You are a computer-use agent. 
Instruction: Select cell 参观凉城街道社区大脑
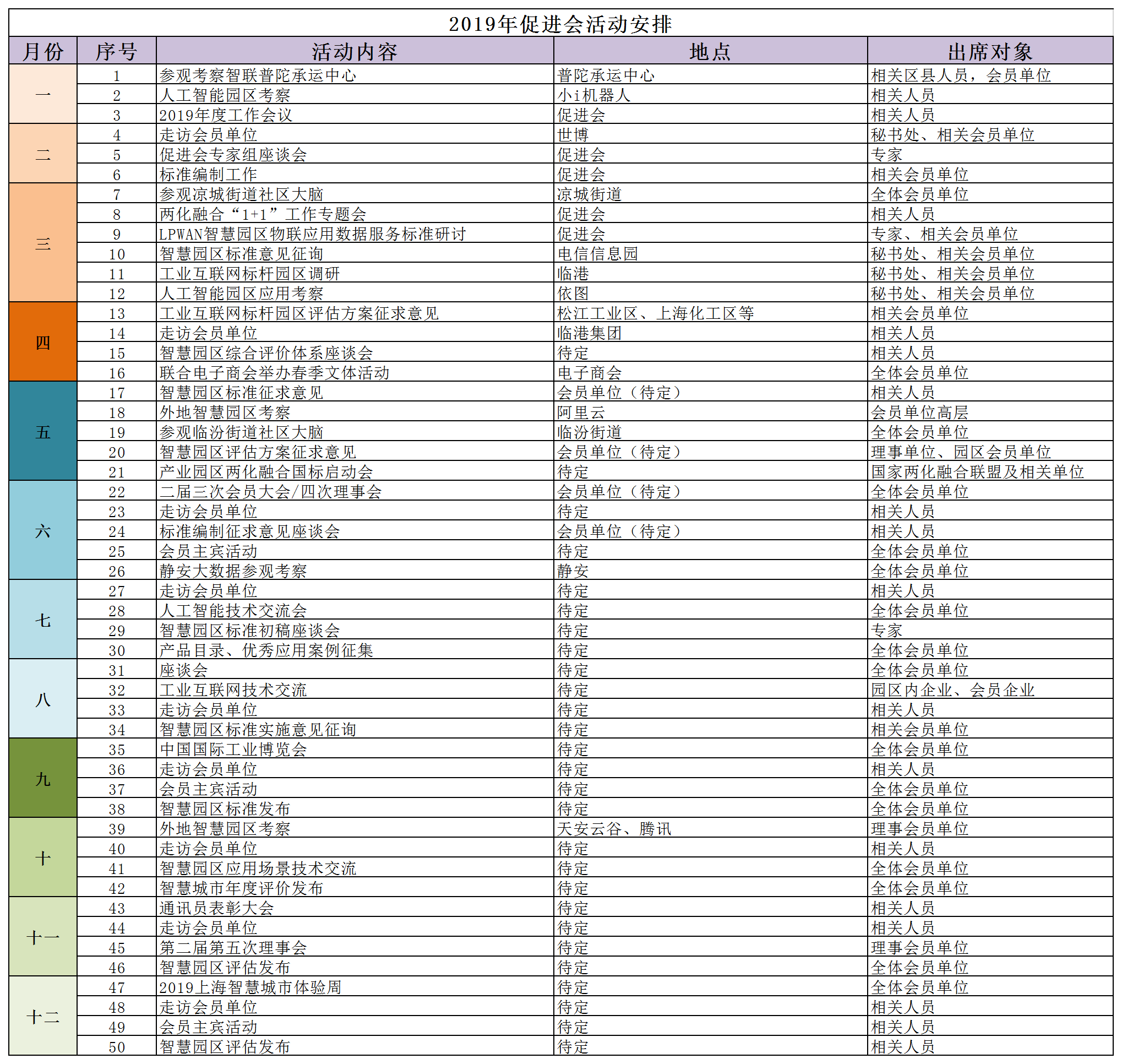[355, 193]
